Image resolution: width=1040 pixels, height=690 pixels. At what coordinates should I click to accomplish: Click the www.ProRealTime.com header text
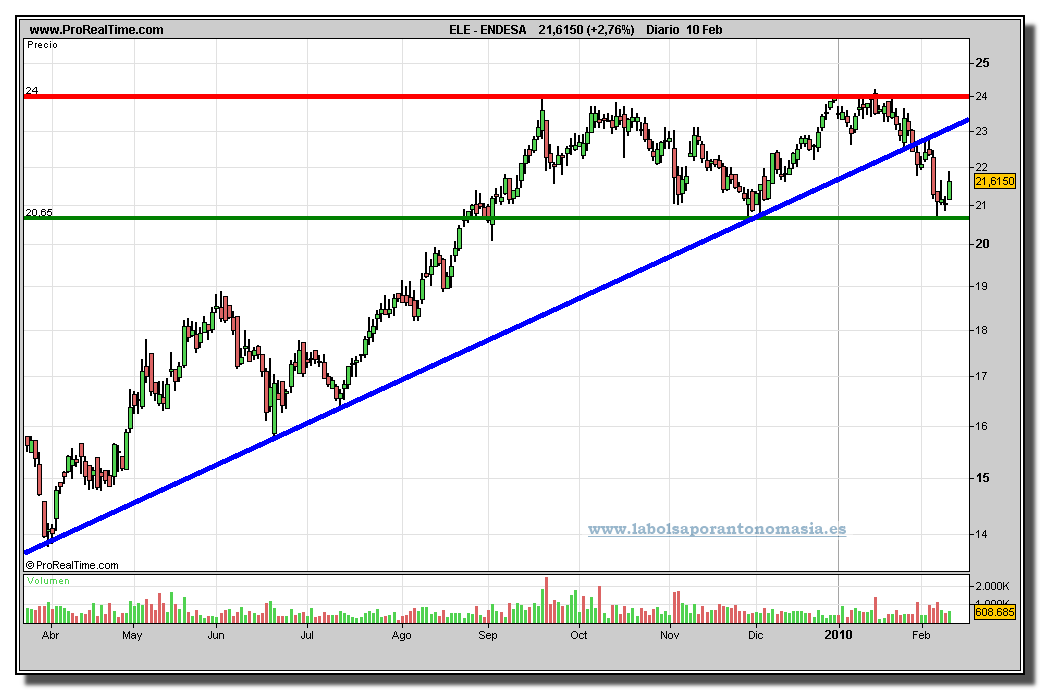point(96,30)
